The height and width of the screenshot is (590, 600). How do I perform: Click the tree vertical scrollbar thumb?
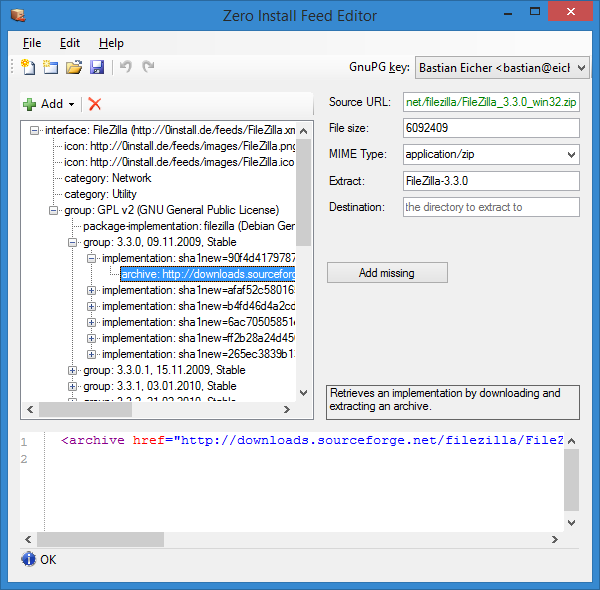[303, 192]
